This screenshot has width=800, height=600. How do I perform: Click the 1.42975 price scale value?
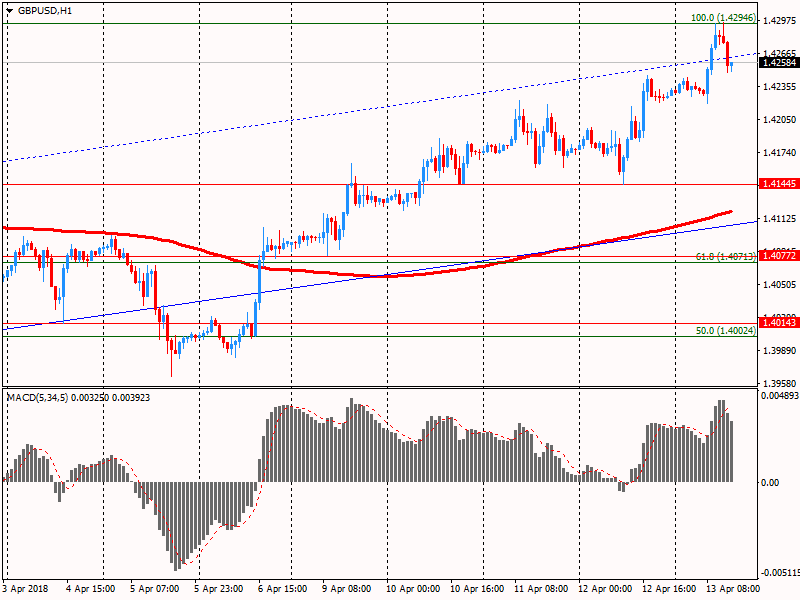(x=780, y=20)
